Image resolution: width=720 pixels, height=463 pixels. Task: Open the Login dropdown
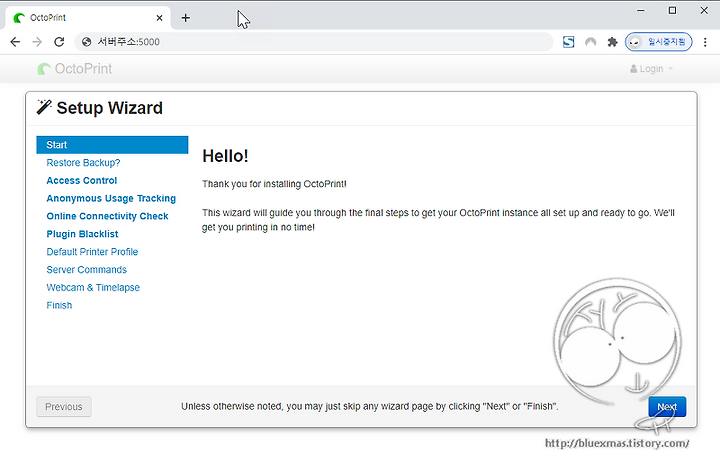click(651, 69)
